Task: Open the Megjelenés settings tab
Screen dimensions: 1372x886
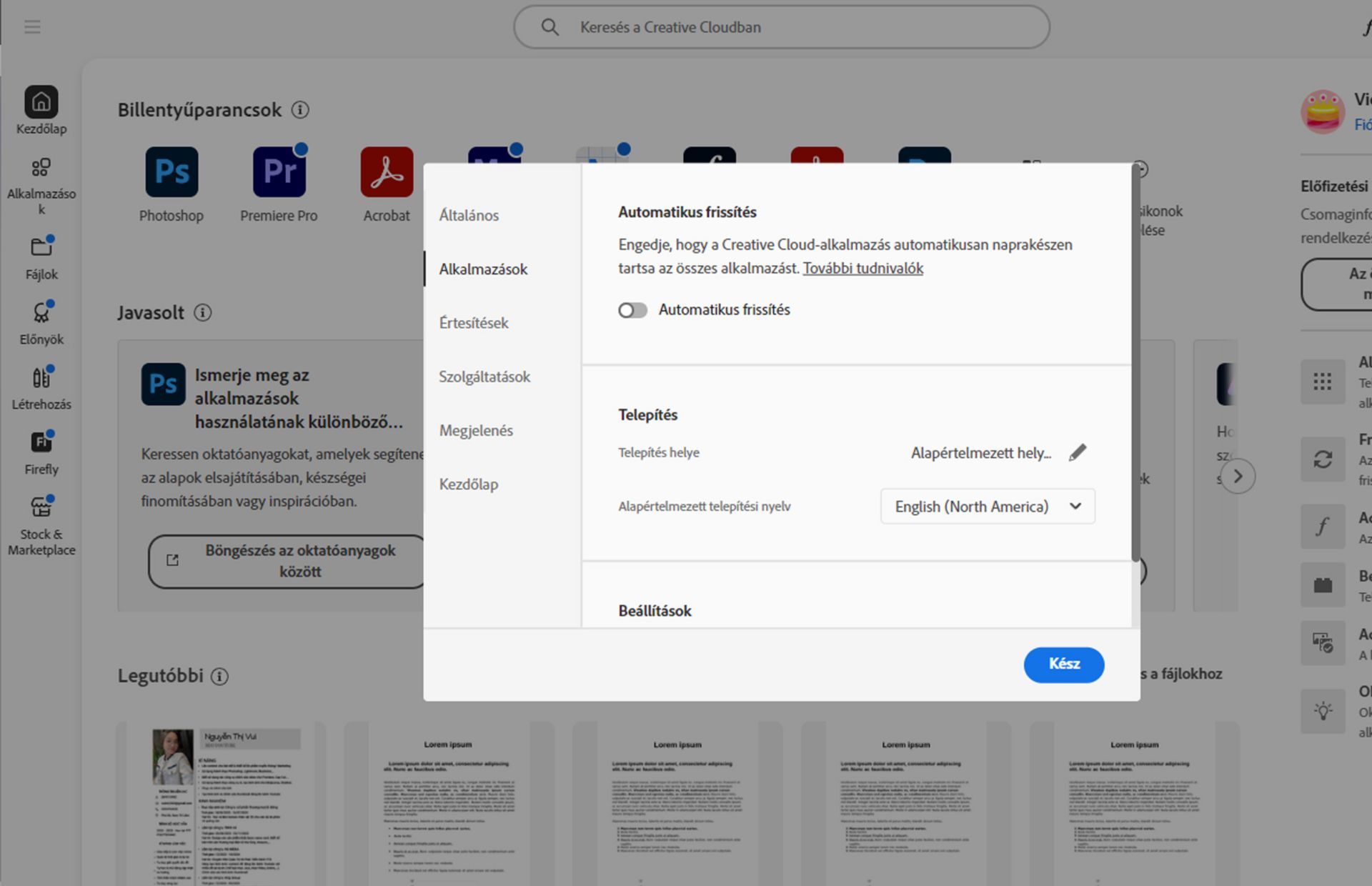Action: [476, 431]
